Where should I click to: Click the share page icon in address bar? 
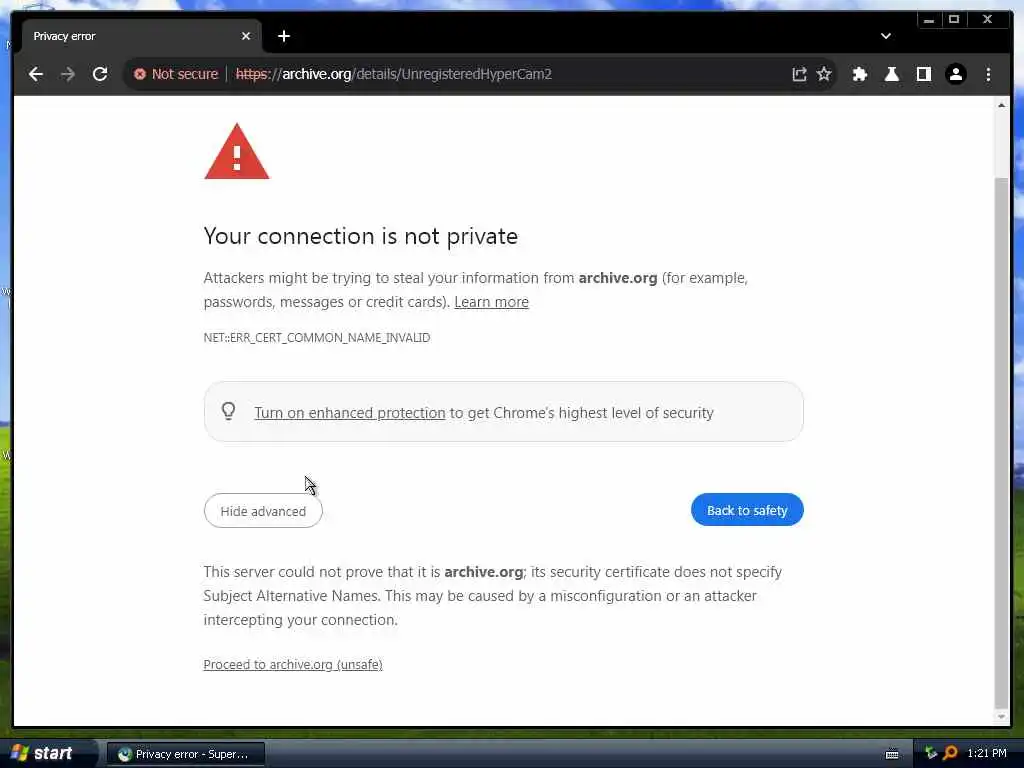(799, 74)
